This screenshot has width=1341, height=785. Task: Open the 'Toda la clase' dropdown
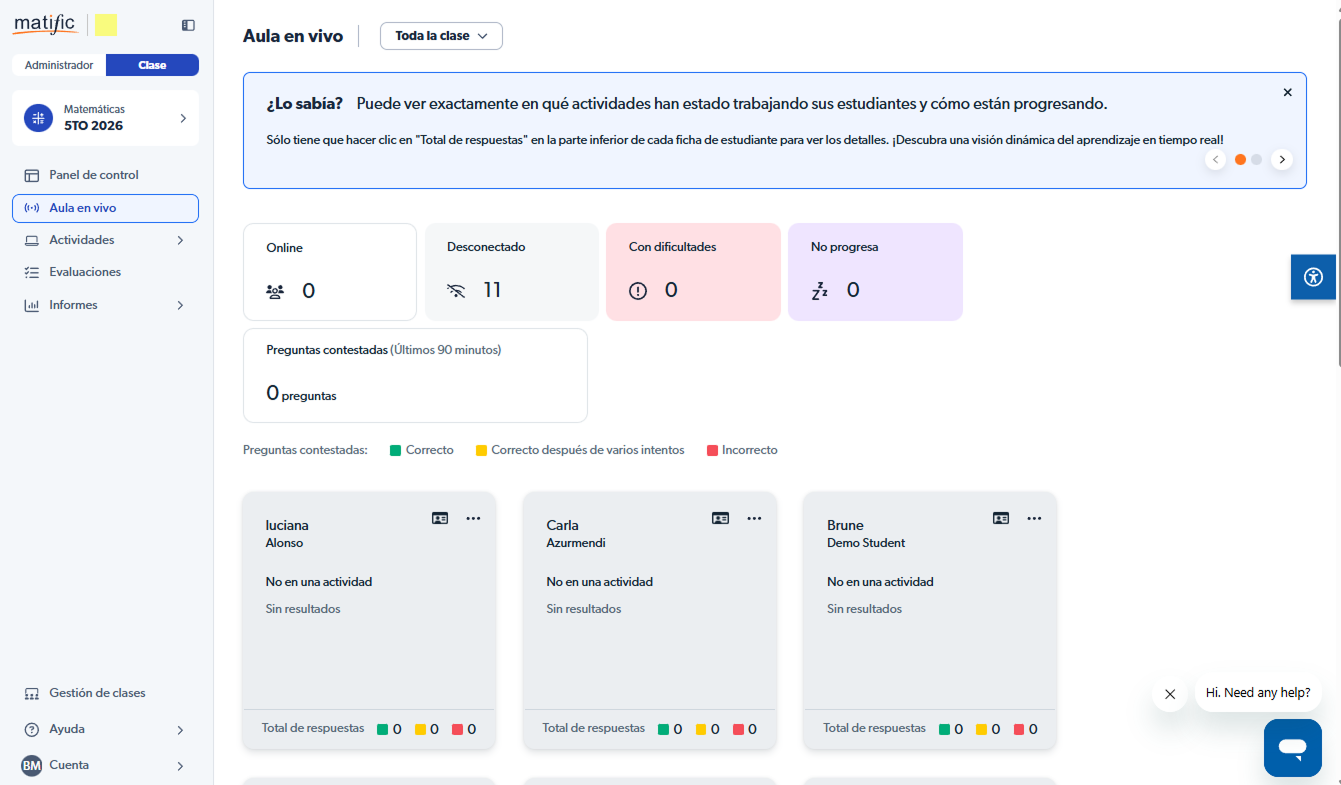pyautogui.click(x=441, y=36)
